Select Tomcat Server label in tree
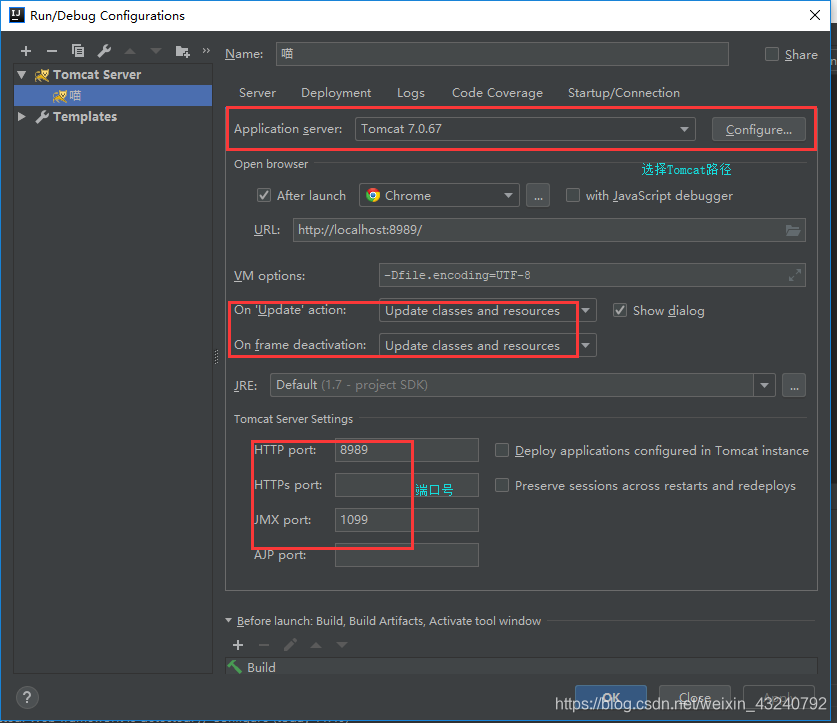The width and height of the screenshot is (837, 723). coord(97,75)
